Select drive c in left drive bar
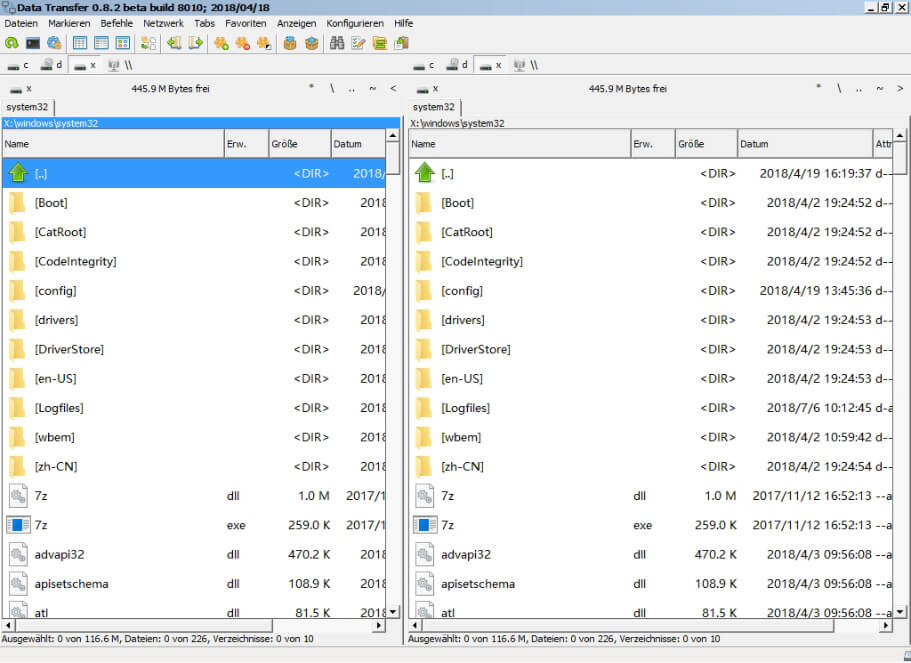The width and height of the screenshot is (911, 663). [18, 65]
